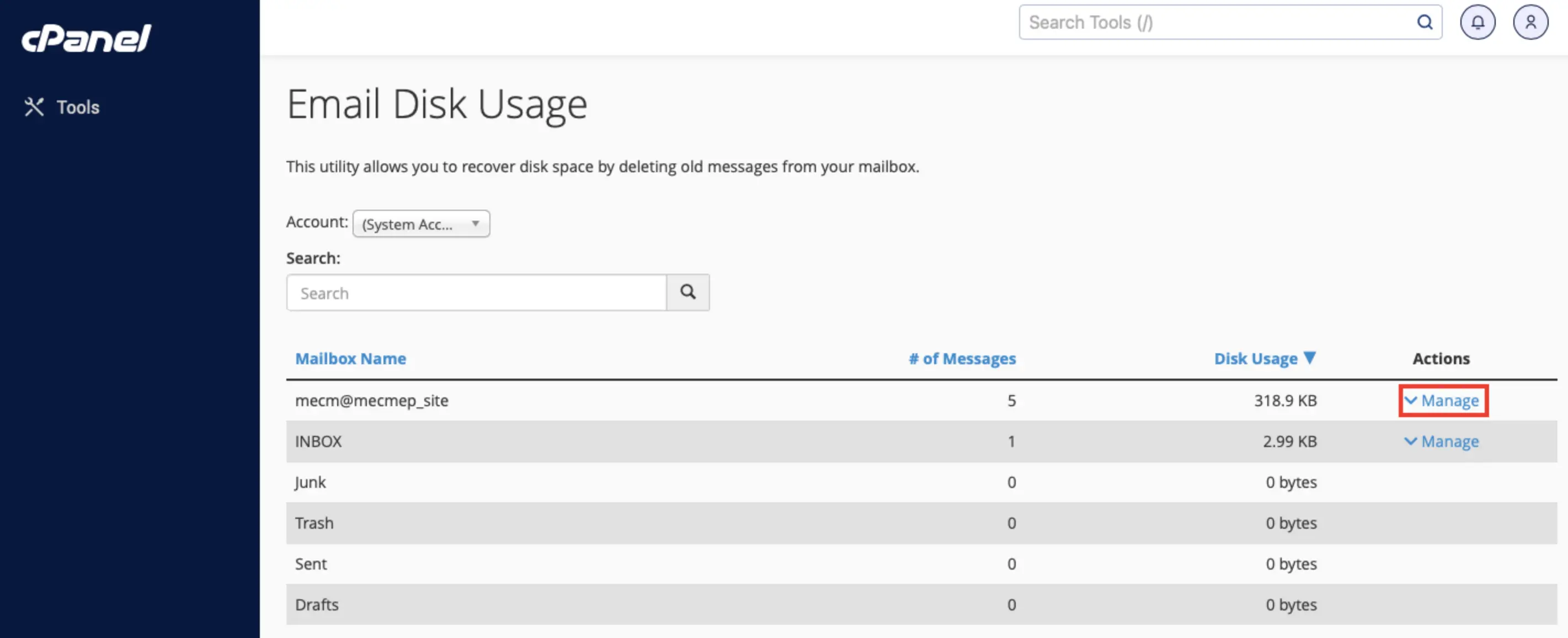Click the mailbox search button
Screen dimensions: 1568x638
pyautogui.click(x=688, y=293)
